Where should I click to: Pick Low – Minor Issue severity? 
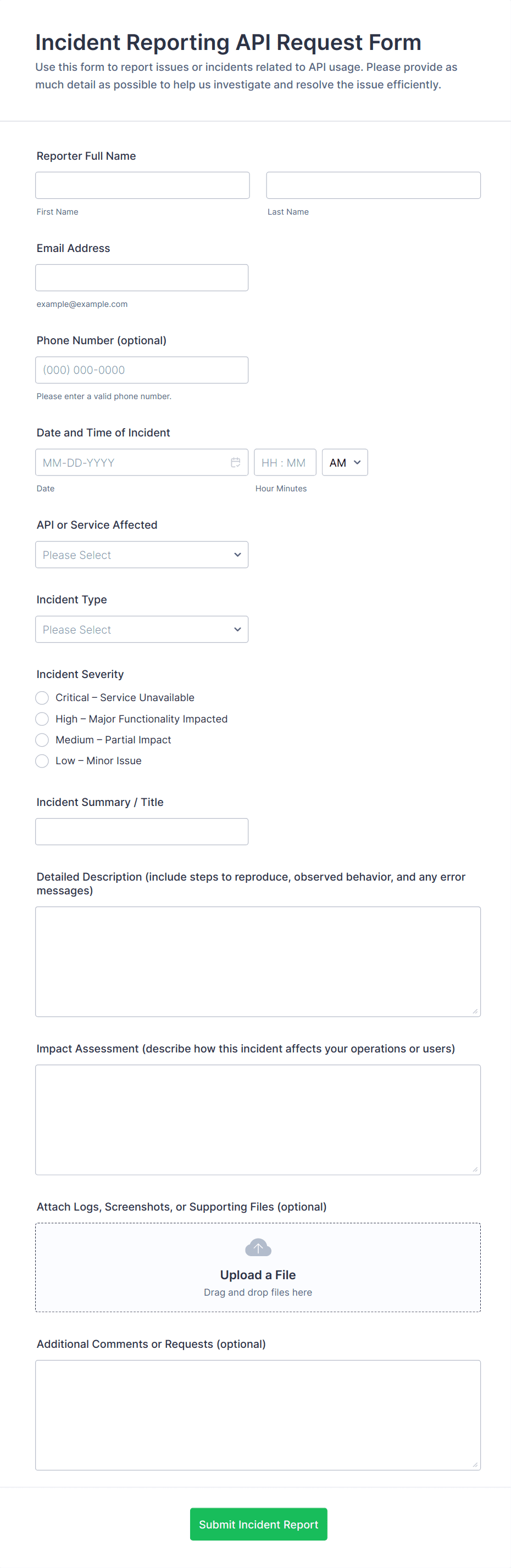coord(42,761)
